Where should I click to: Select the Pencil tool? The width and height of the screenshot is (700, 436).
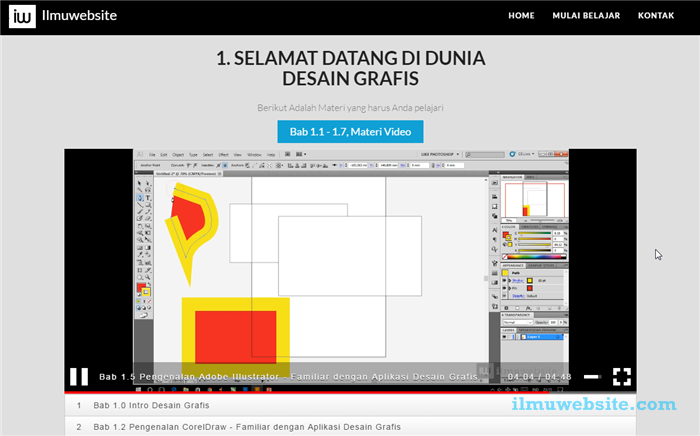(x=148, y=211)
